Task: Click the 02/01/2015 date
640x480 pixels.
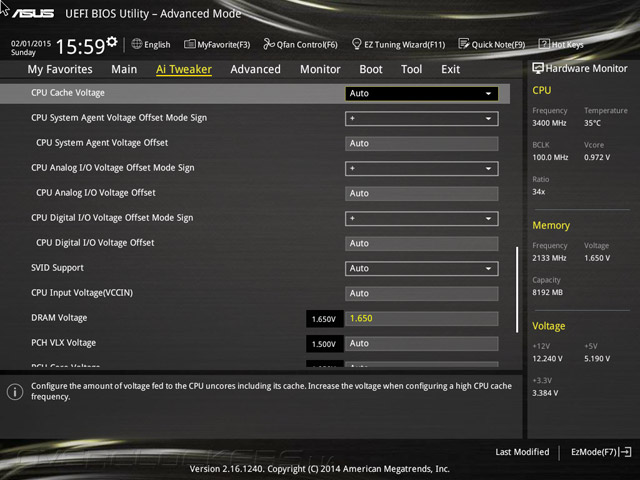Action: coord(31,43)
